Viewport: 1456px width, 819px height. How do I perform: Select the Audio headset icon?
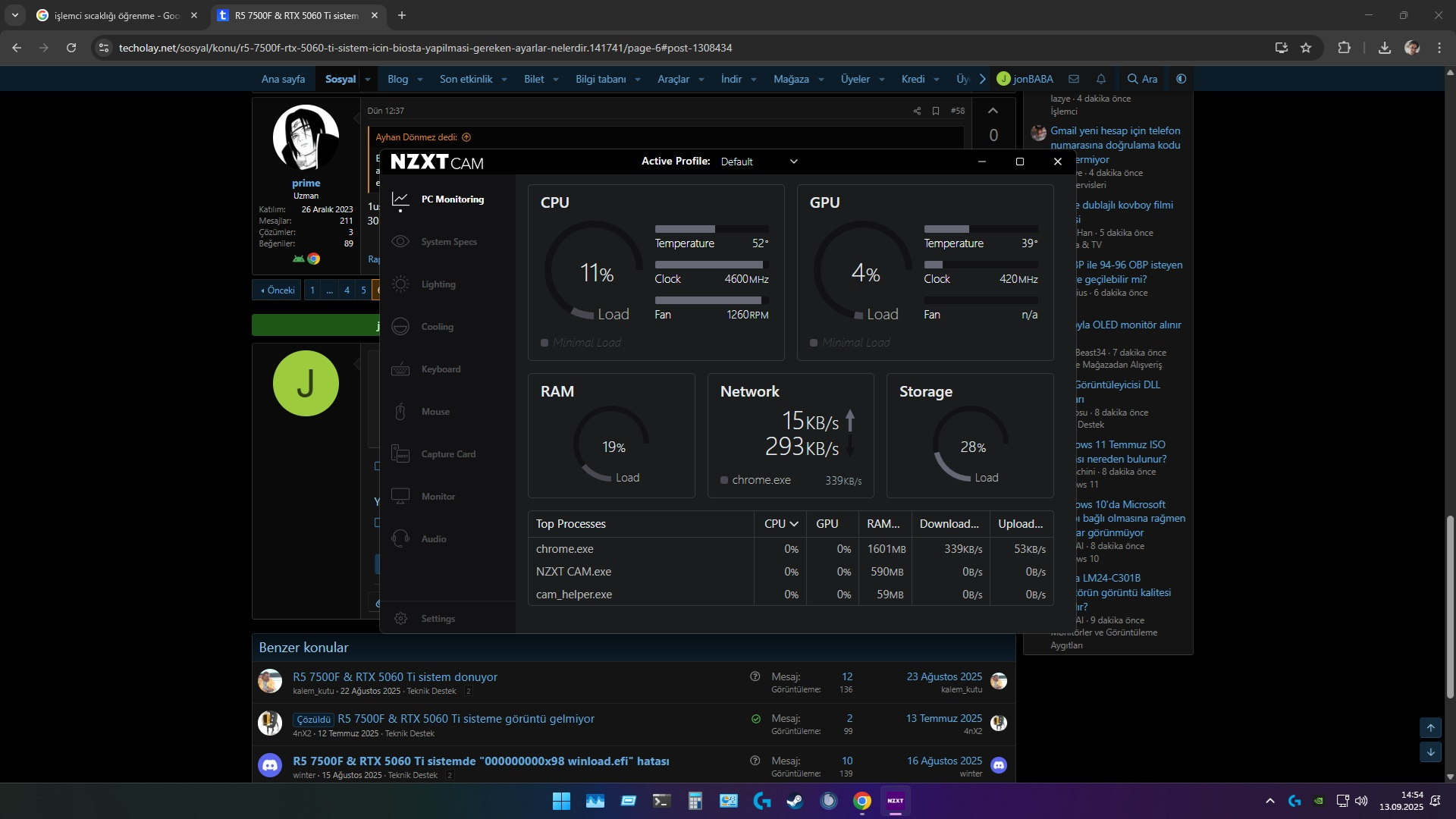[400, 539]
